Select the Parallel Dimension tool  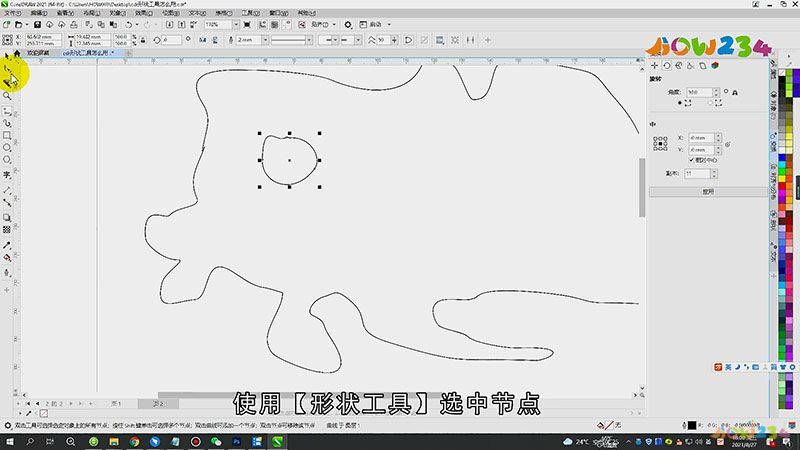[x=7, y=190]
